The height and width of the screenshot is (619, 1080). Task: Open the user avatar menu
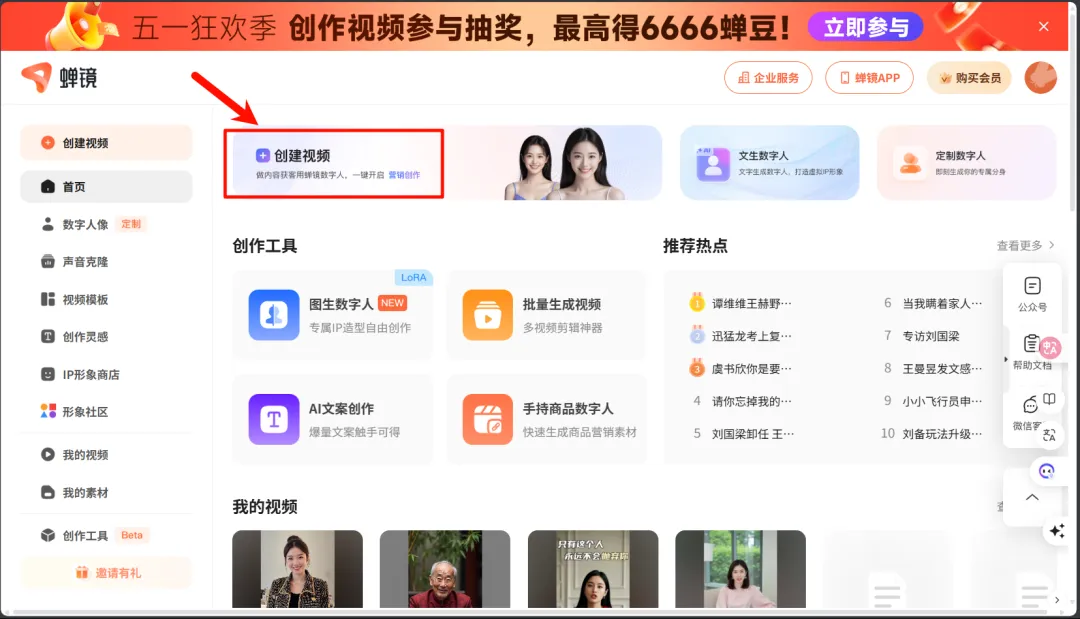(1040, 78)
